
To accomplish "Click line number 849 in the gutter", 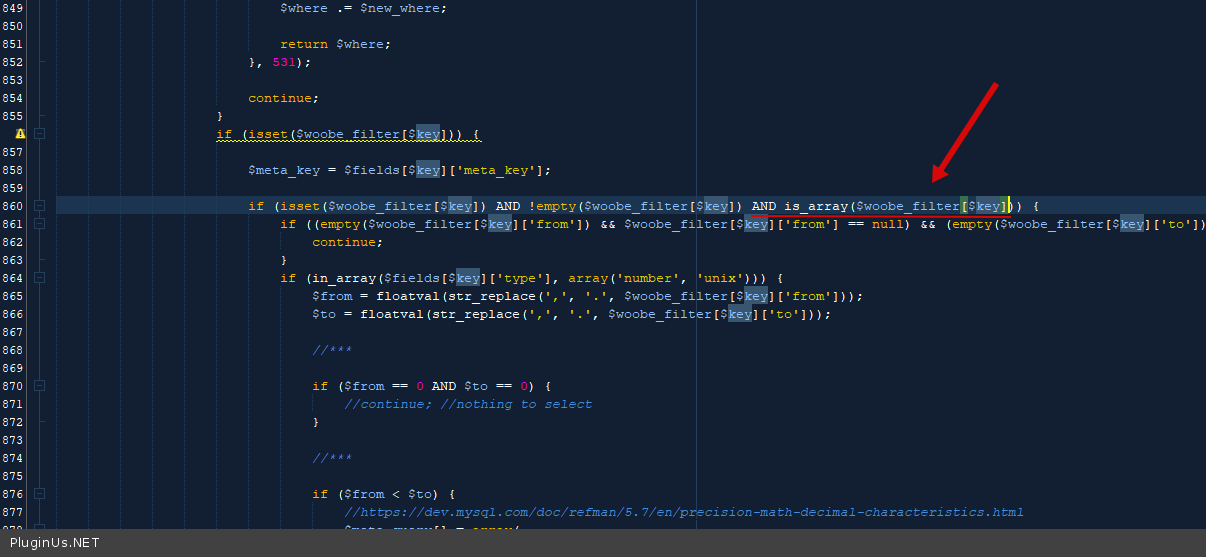I will pyautogui.click(x=13, y=8).
